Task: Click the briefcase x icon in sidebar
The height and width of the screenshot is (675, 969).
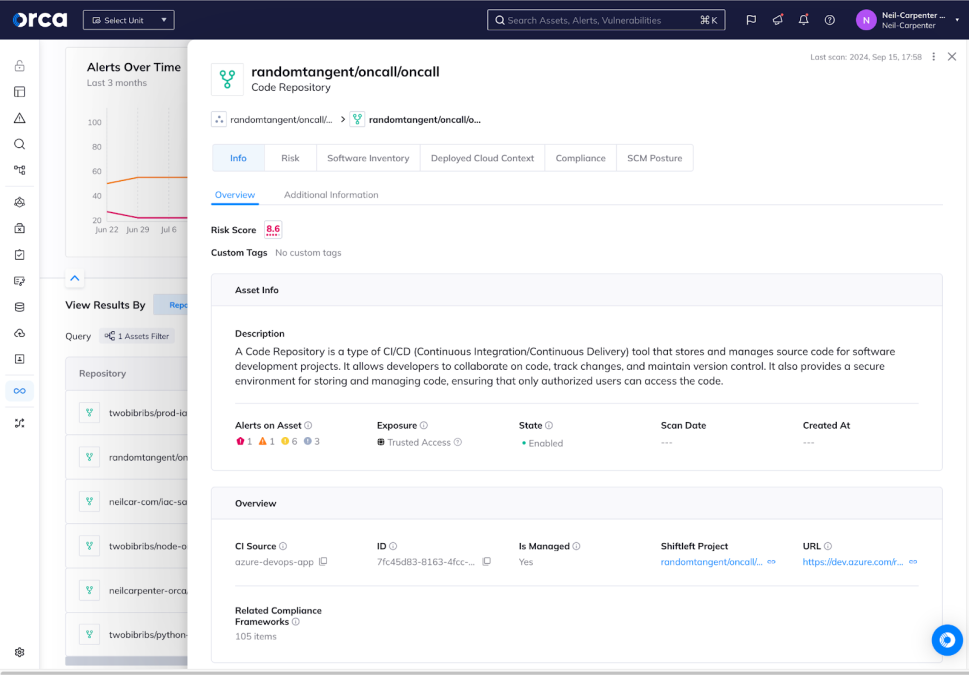Action: tap(20, 228)
